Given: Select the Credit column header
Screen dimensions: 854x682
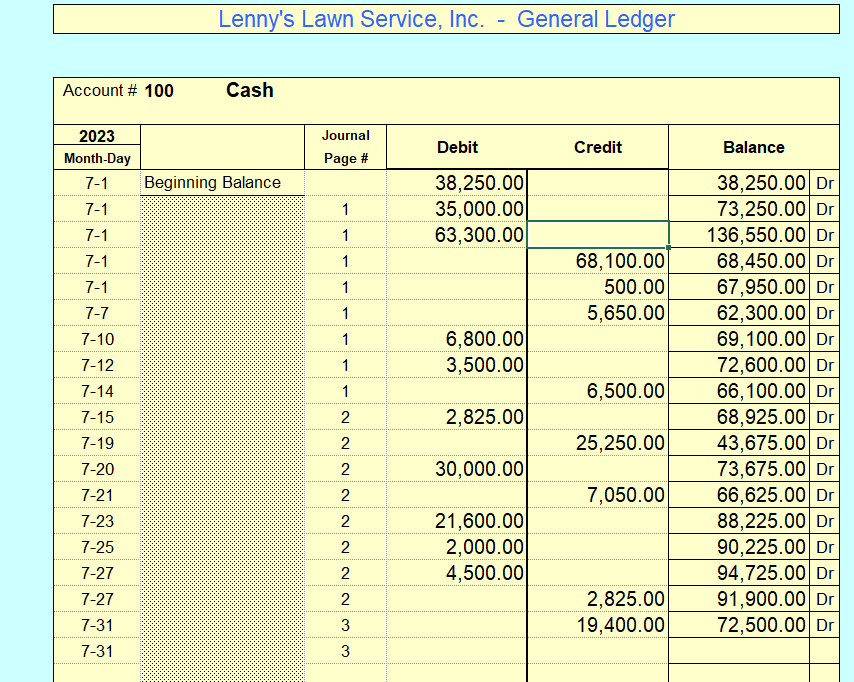Looking at the screenshot, I should coord(597,147).
